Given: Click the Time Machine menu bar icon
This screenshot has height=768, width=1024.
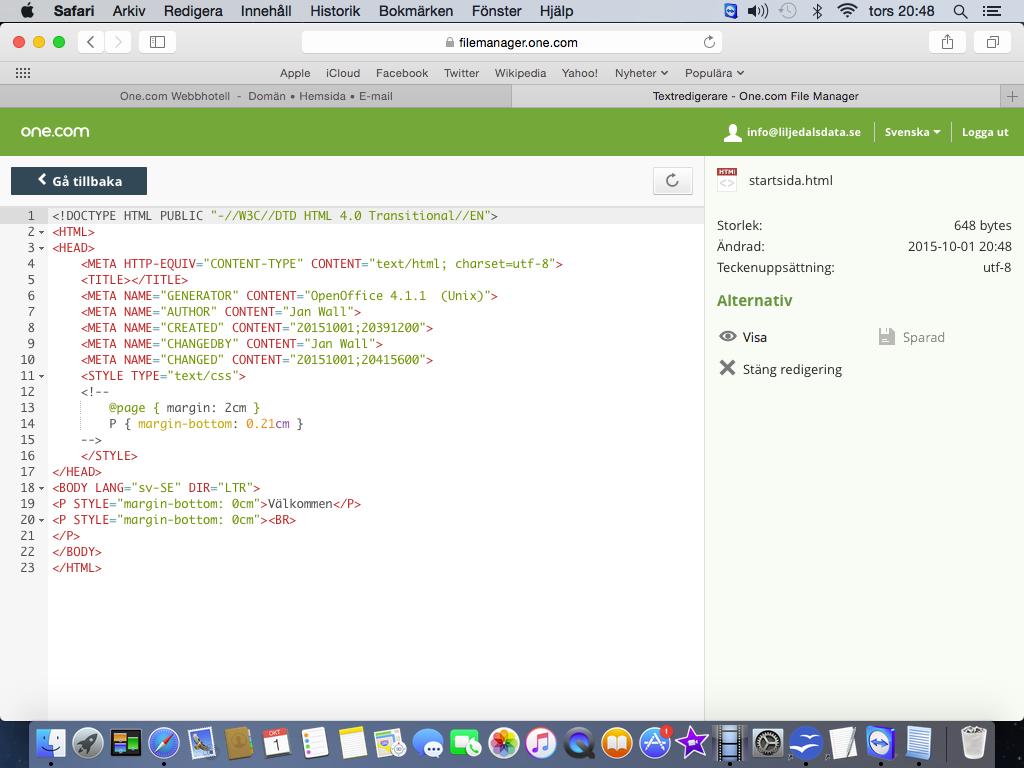Looking at the screenshot, I should (788, 11).
